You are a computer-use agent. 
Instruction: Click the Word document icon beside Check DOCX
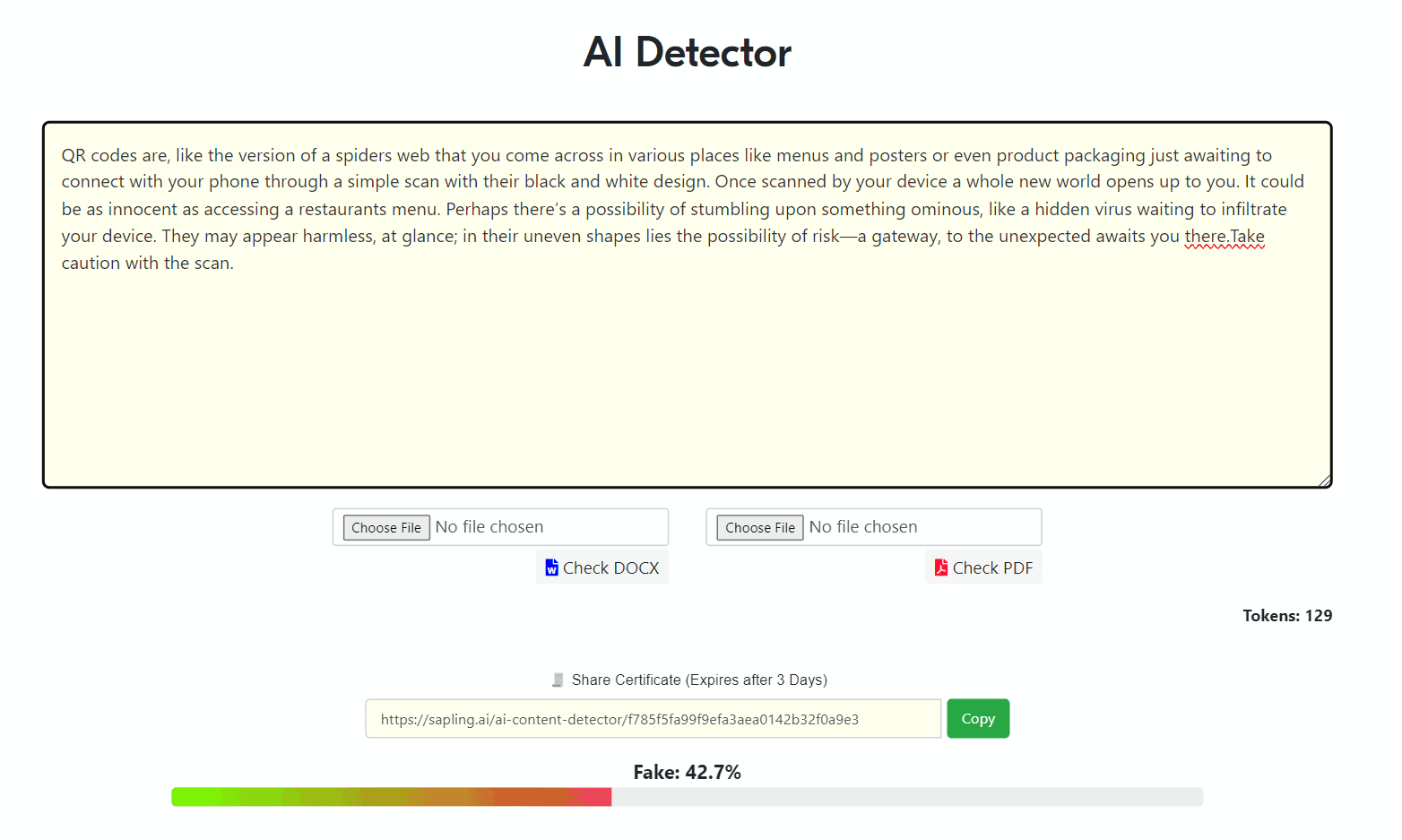(x=551, y=567)
